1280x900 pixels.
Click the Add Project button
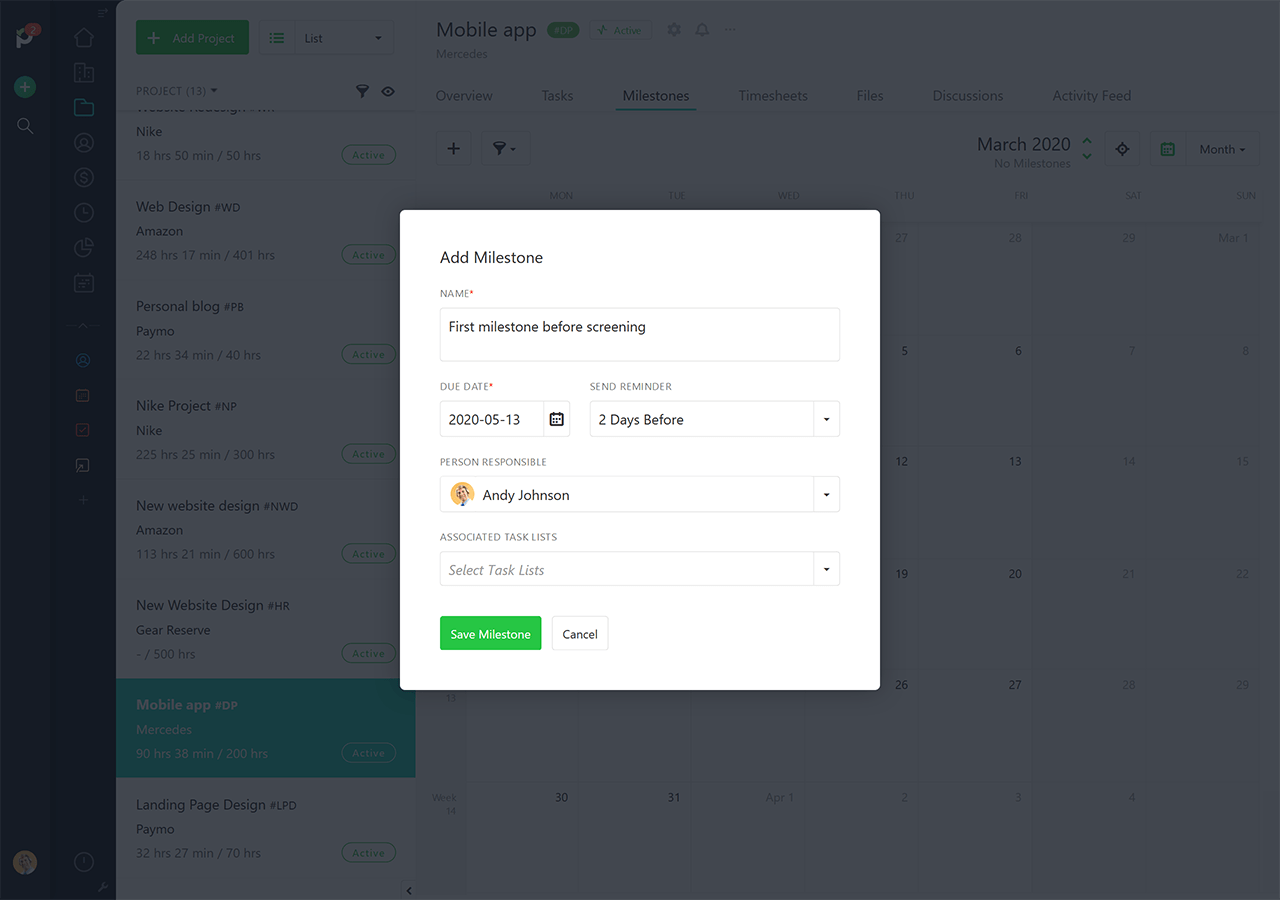[191, 38]
